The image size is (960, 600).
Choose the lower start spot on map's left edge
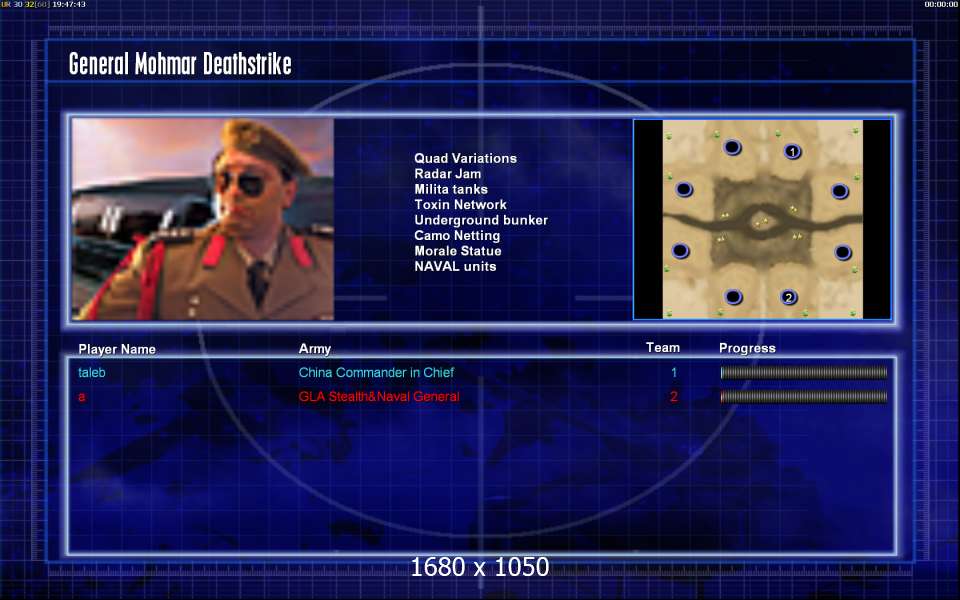coord(680,250)
